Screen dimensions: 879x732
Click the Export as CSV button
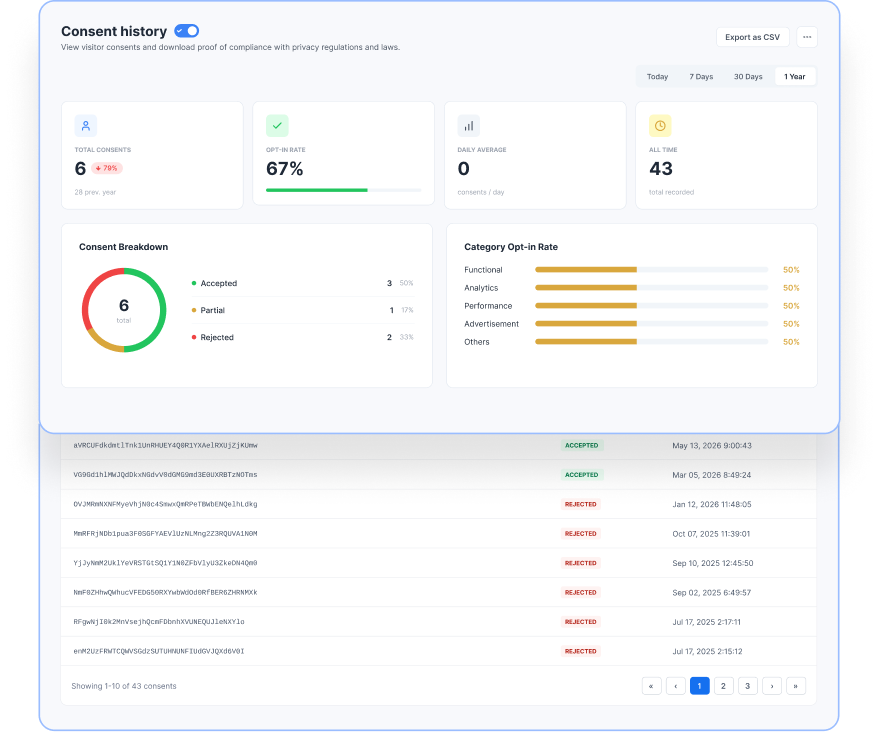tap(752, 37)
